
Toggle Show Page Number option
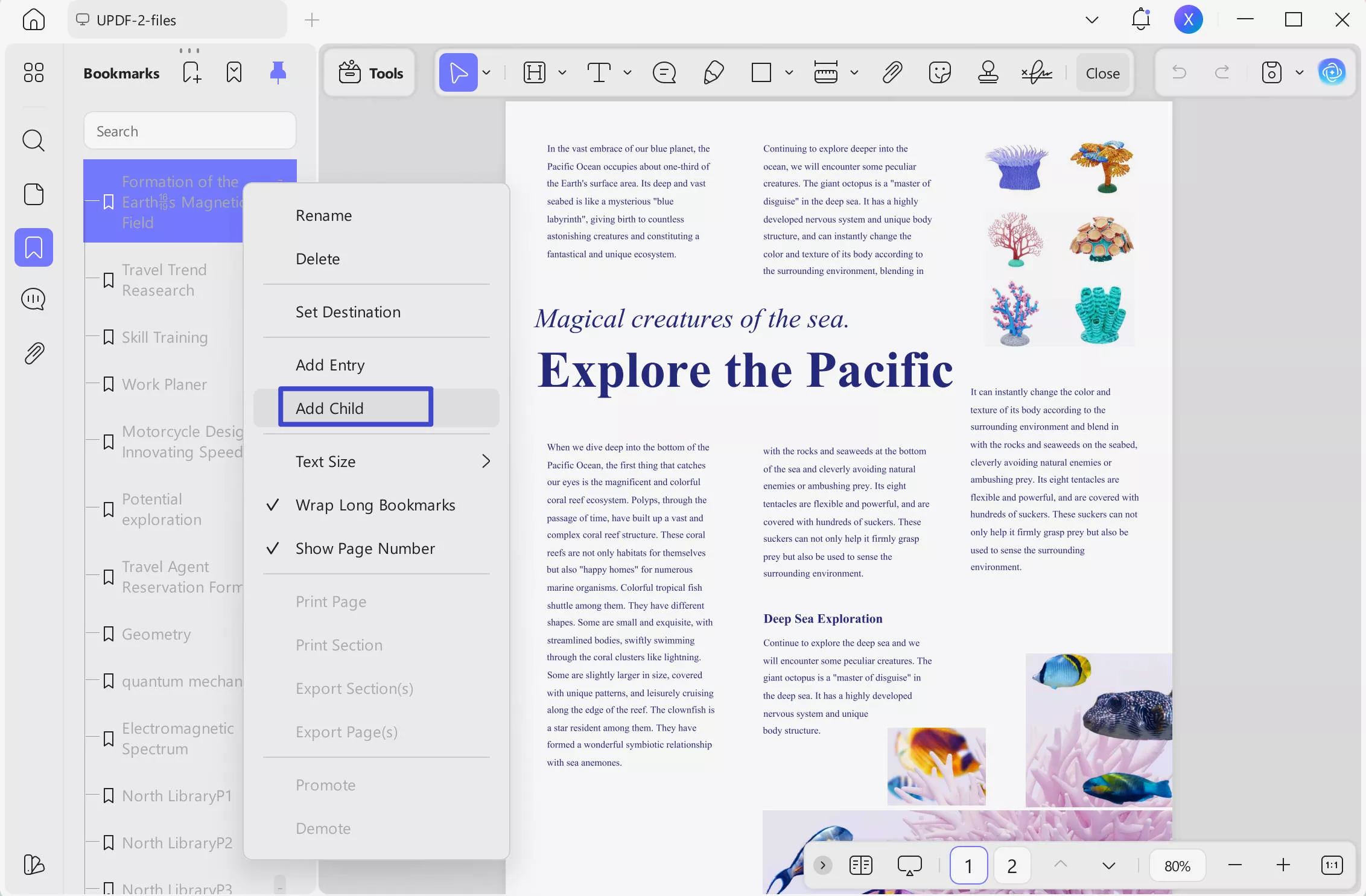coord(364,548)
